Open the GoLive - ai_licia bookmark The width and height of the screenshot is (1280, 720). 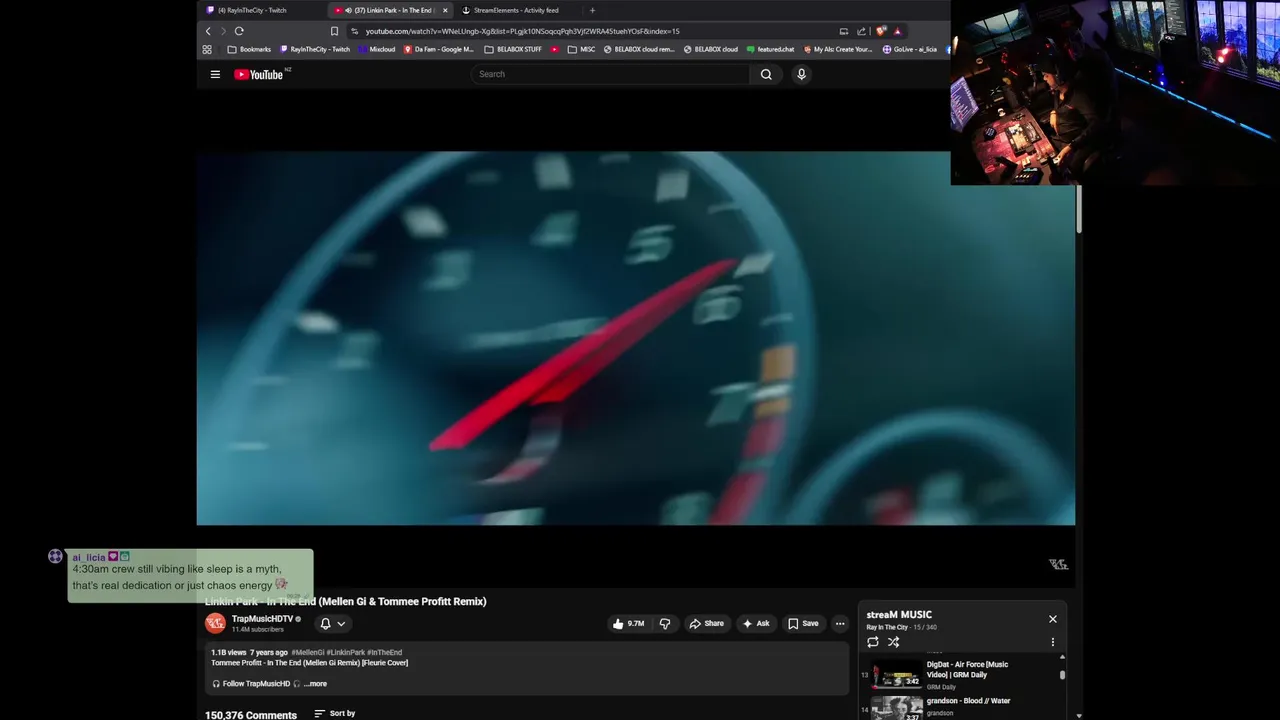pyautogui.click(x=909, y=49)
